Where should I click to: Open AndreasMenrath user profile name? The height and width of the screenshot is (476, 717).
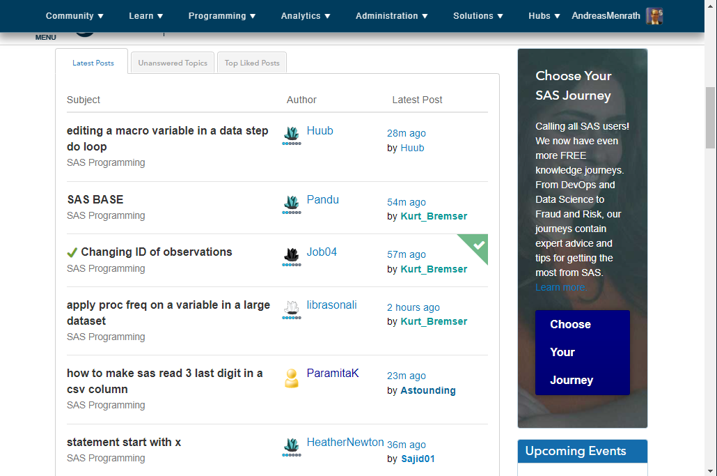pyautogui.click(x=605, y=16)
